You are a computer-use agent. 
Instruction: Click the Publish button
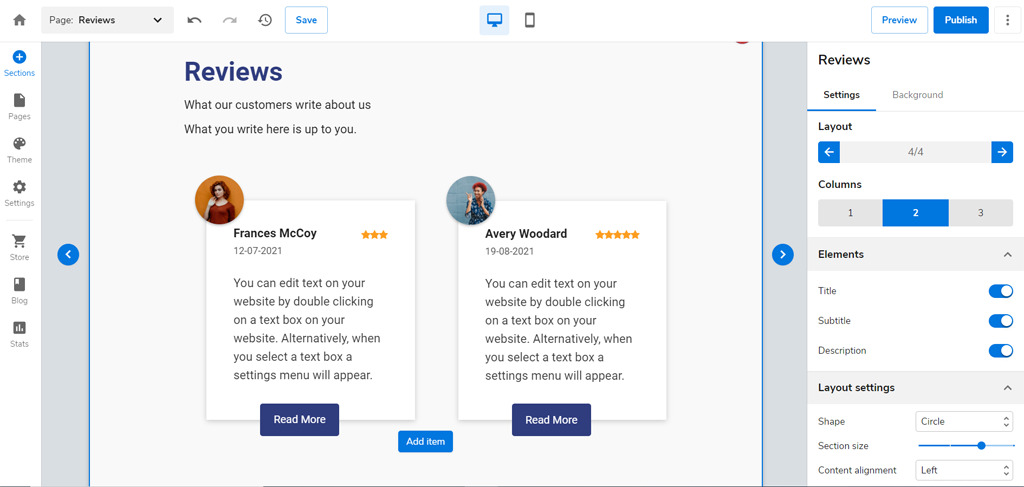point(961,20)
